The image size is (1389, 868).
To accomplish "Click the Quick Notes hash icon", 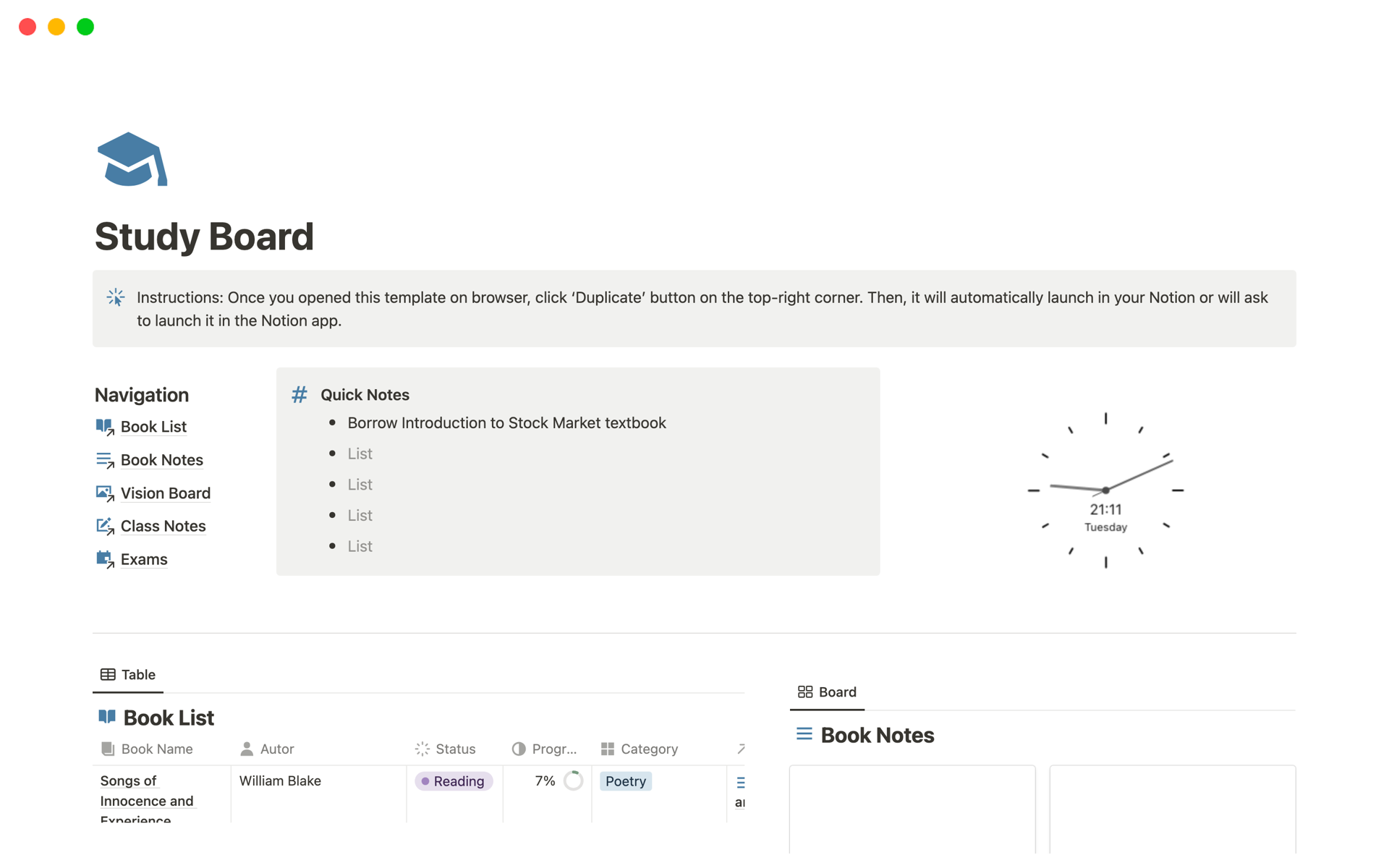I will [x=299, y=395].
